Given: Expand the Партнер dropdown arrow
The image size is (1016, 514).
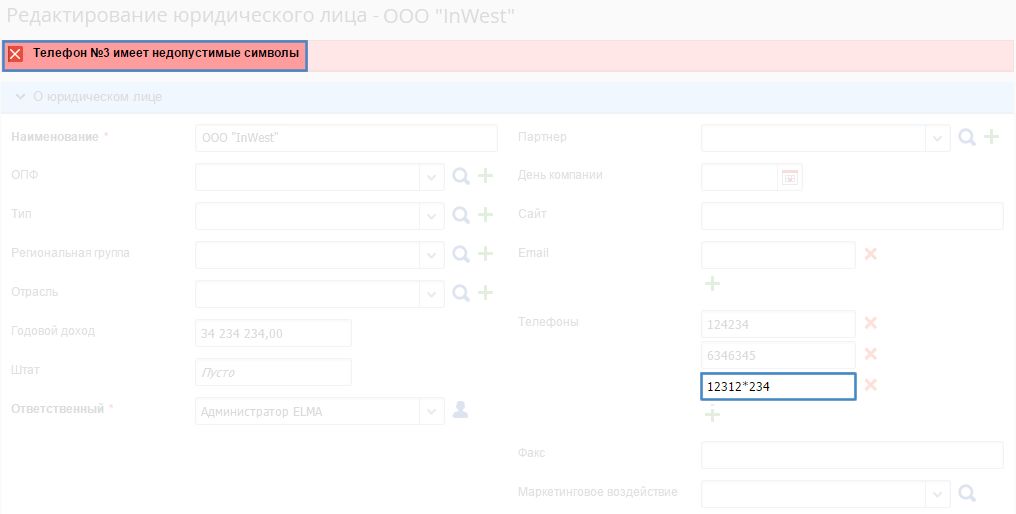Looking at the screenshot, I should tap(938, 139).
